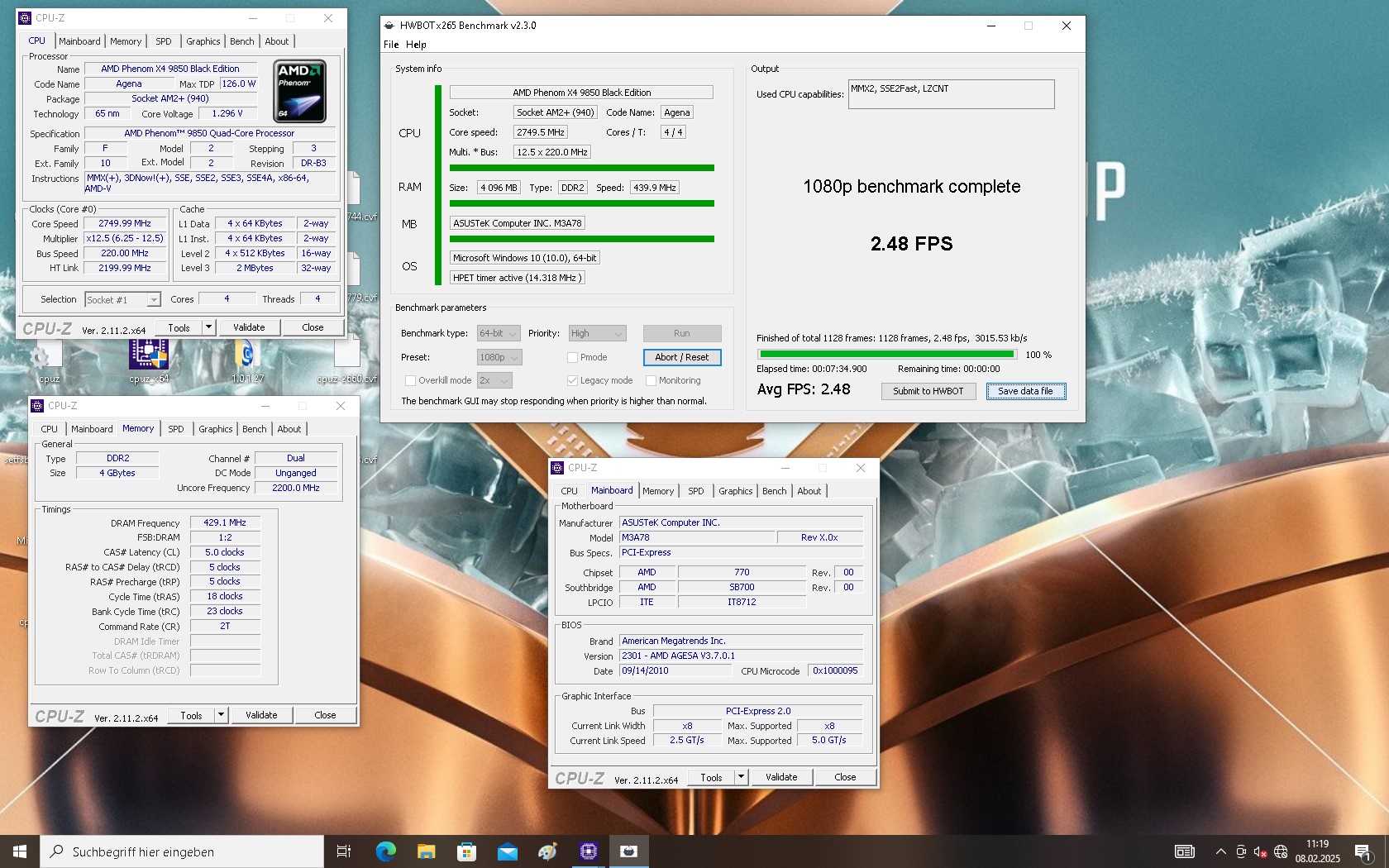Screen dimensions: 1389x868
Task: Open the Windows Start menu
Action: [x=20, y=851]
